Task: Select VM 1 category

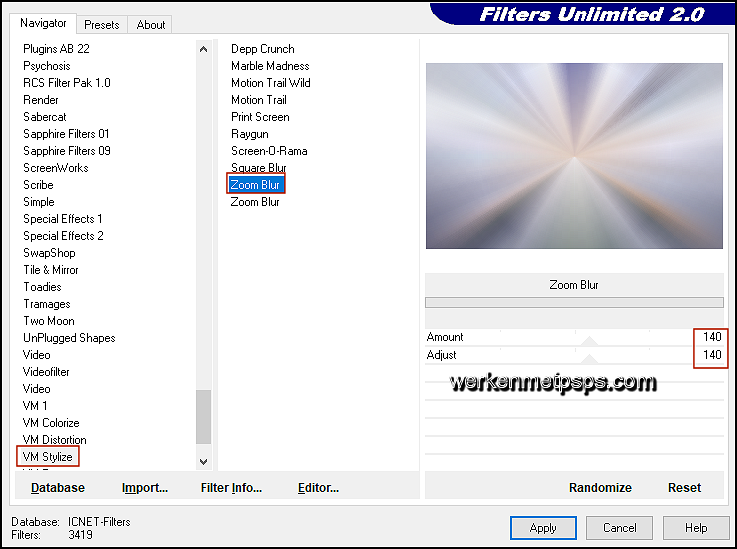Action: coord(35,406)
